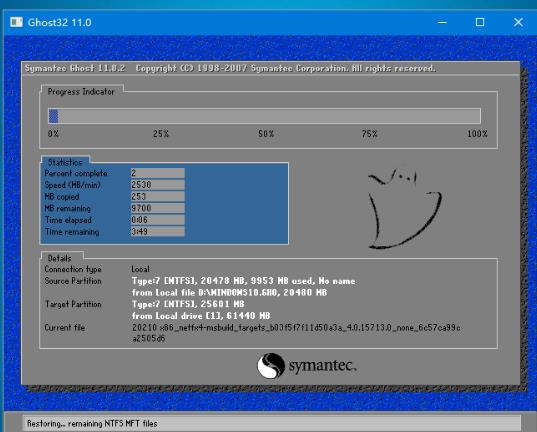Click the Restoring status bar message
The image size is (537, 432).
(92, 424)
